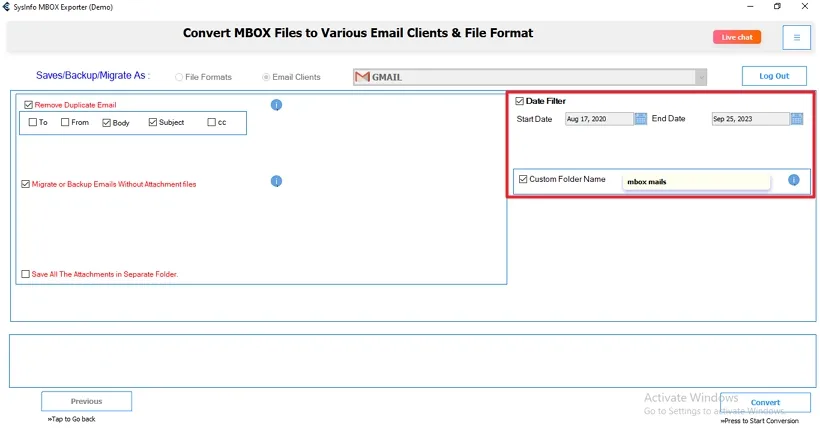Open the hamburger menu icon
The width and height of the screenshot is (820, 437).
point(796,38)
